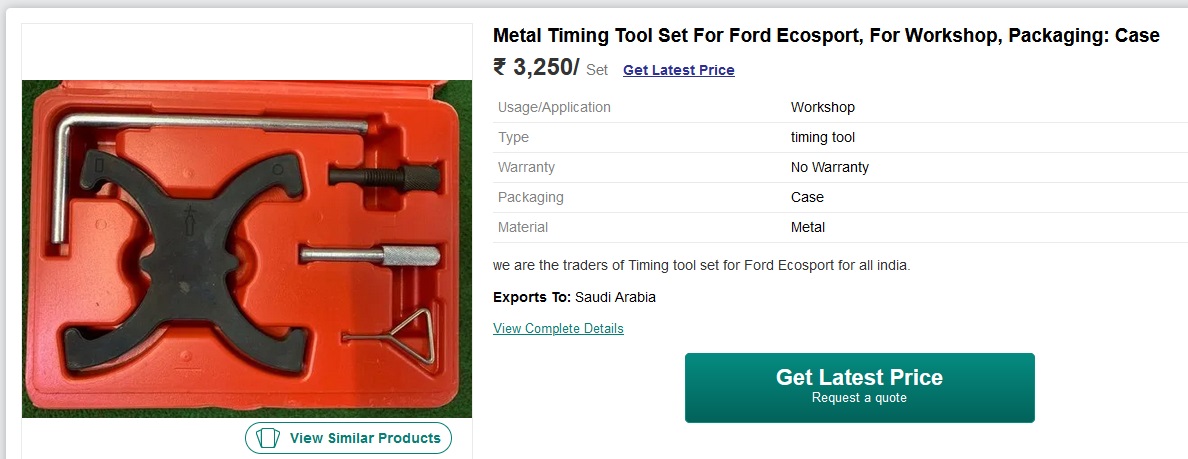Click the Workshop value in specifications

click(x=823, y=107)
